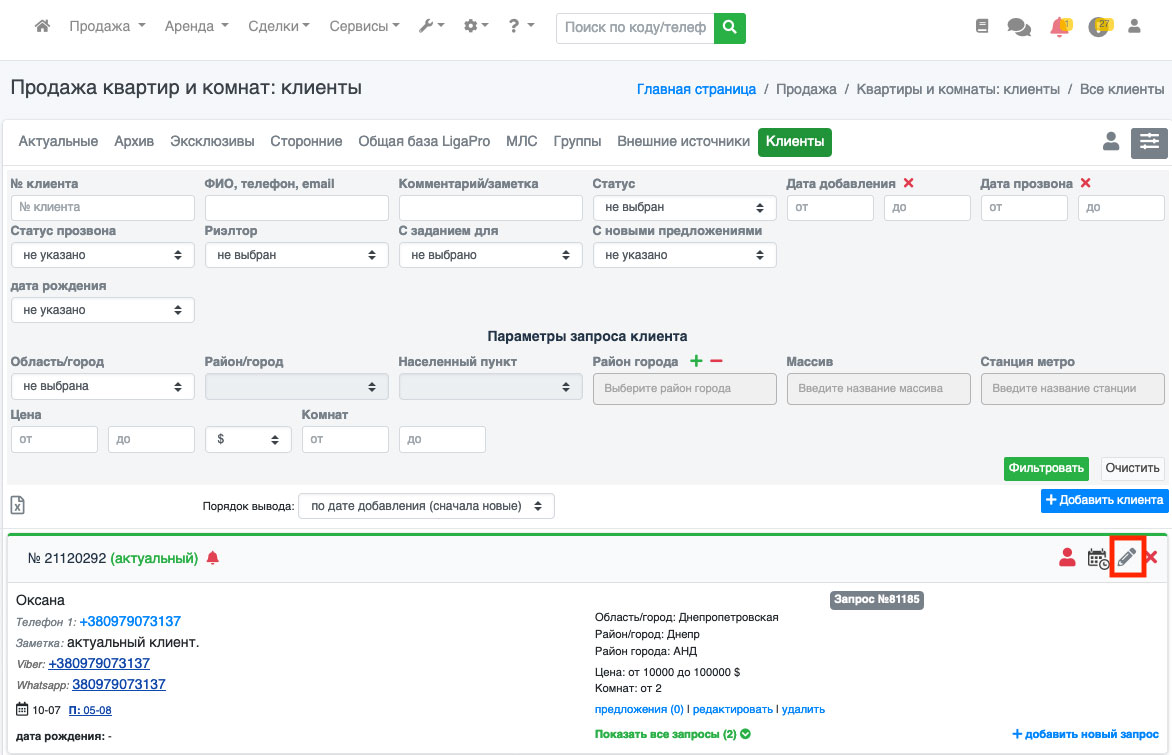Click the Добавить клиента button
Image resolution: width=1172 pixels, height=755 pixels.
(1104, 500)
